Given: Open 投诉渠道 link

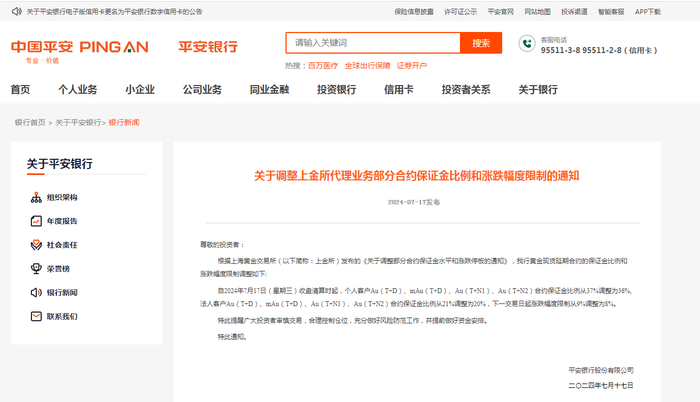Looking at the screenshot, I should tap(574, 12).
